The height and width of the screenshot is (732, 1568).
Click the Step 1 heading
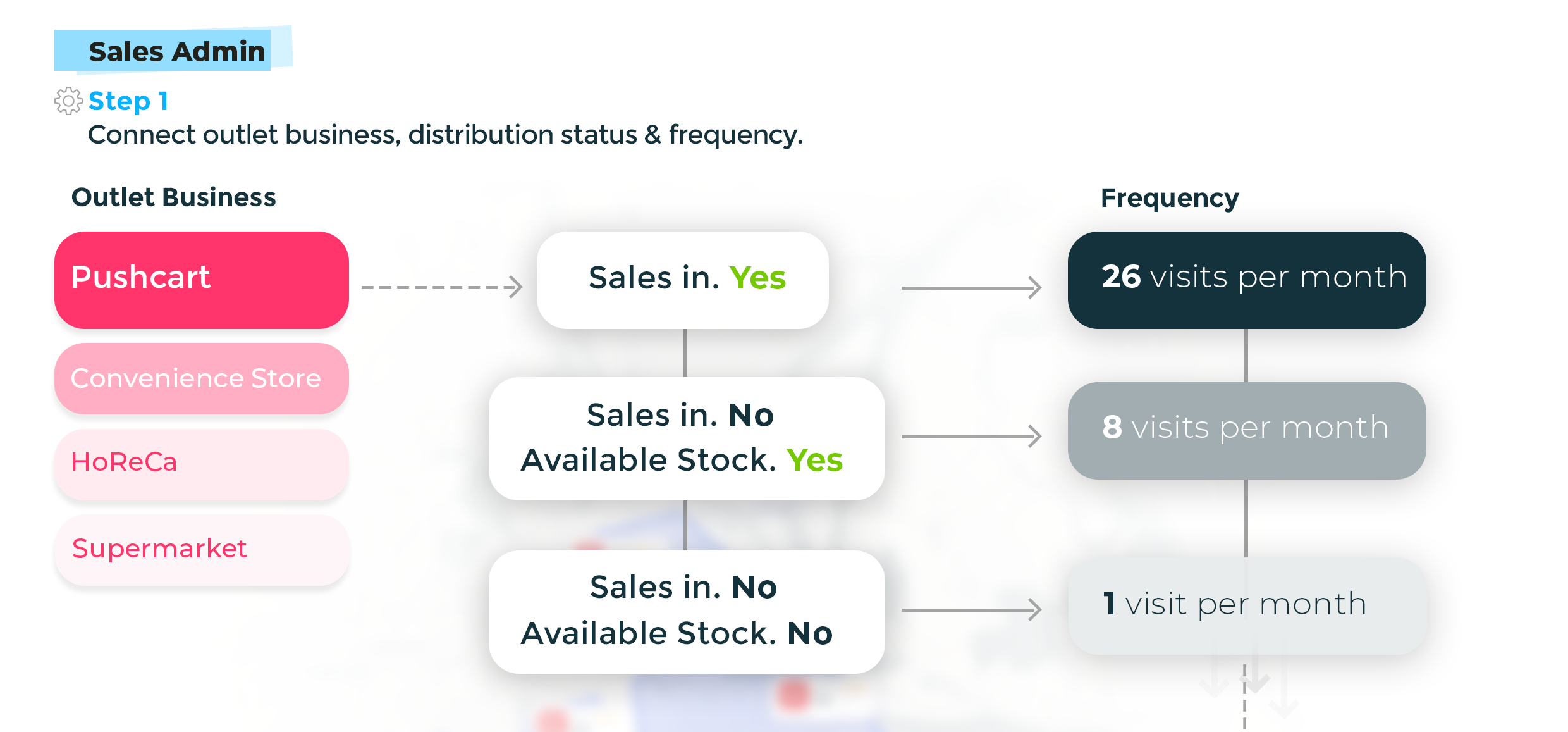pyautogui.click(x=128, y=101)
